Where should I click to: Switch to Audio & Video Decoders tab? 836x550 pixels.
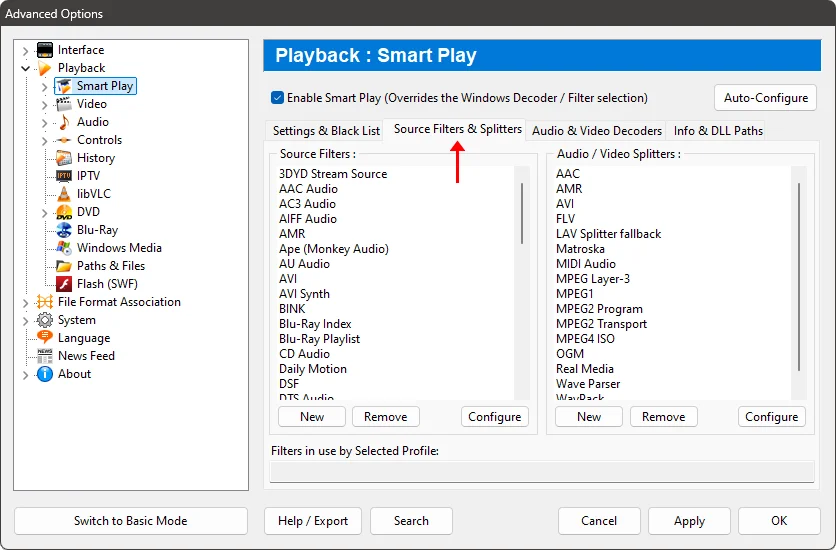tap(597, 131)
